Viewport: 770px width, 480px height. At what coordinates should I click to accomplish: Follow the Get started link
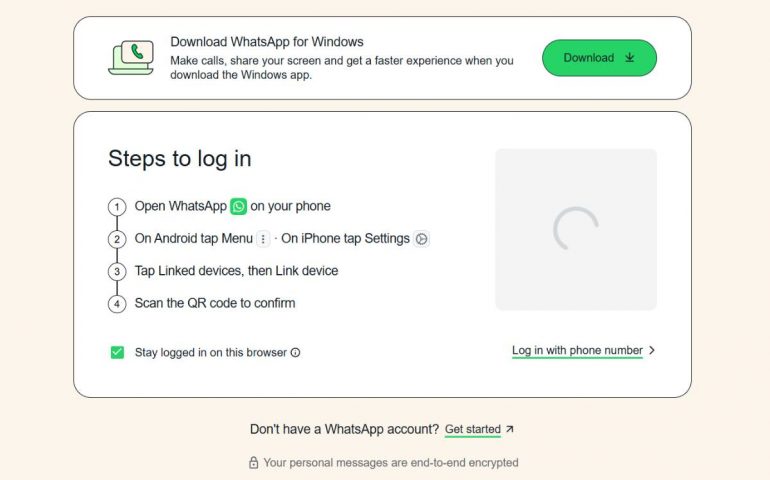tap(472, 429)
